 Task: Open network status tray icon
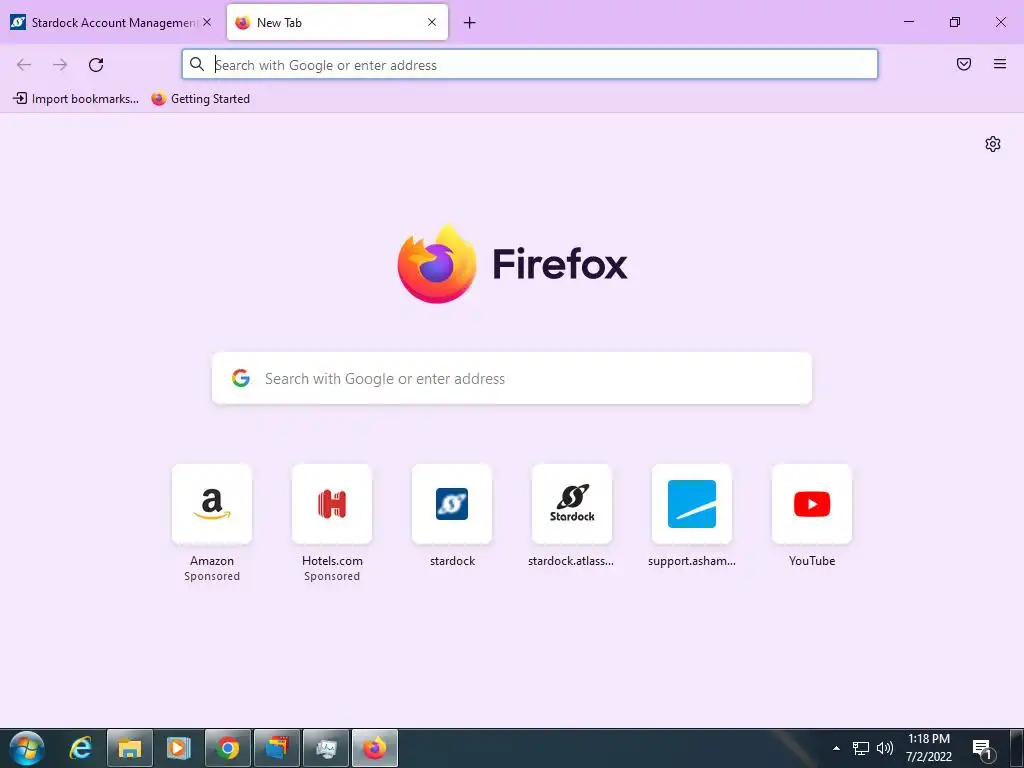861,748
